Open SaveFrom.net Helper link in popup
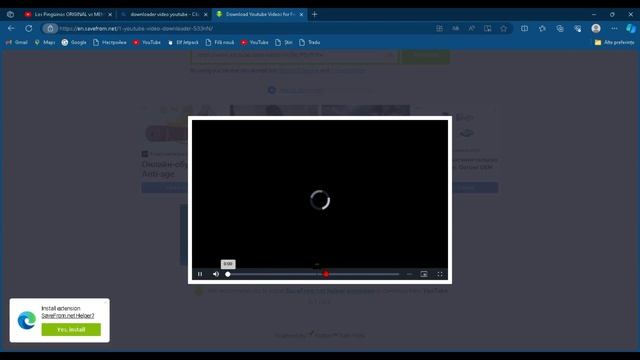640x360 pixels. point(68,316)
